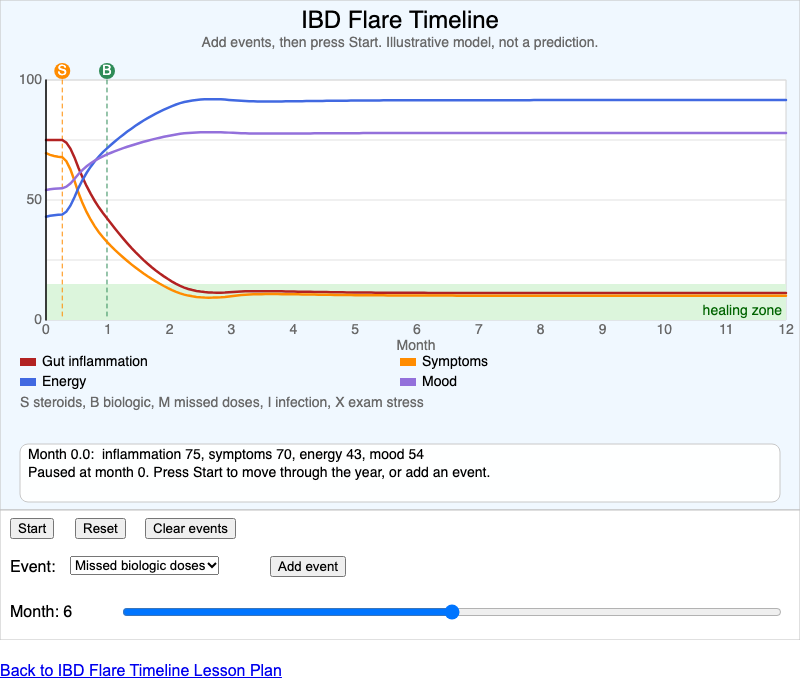This screenshot has height=700, width=800.
Task: Click the healing zone label
Action: (x=742, y=310)
